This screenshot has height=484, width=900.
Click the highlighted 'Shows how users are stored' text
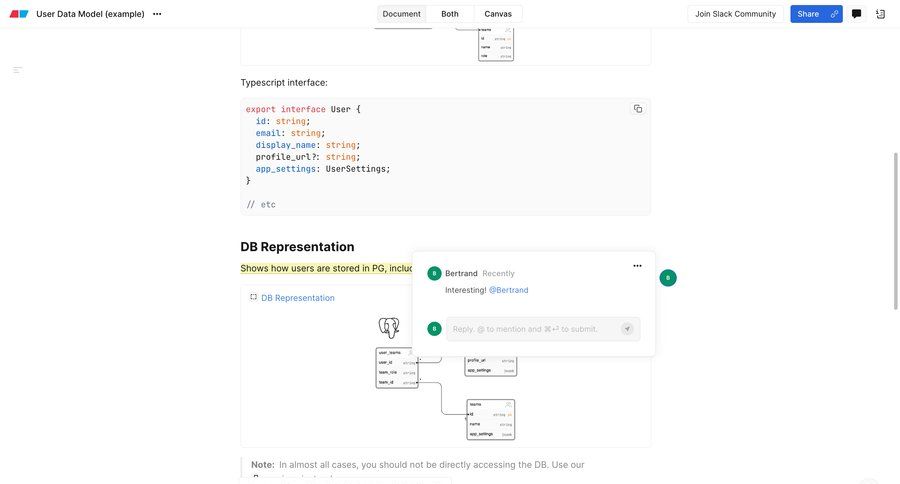326,268
